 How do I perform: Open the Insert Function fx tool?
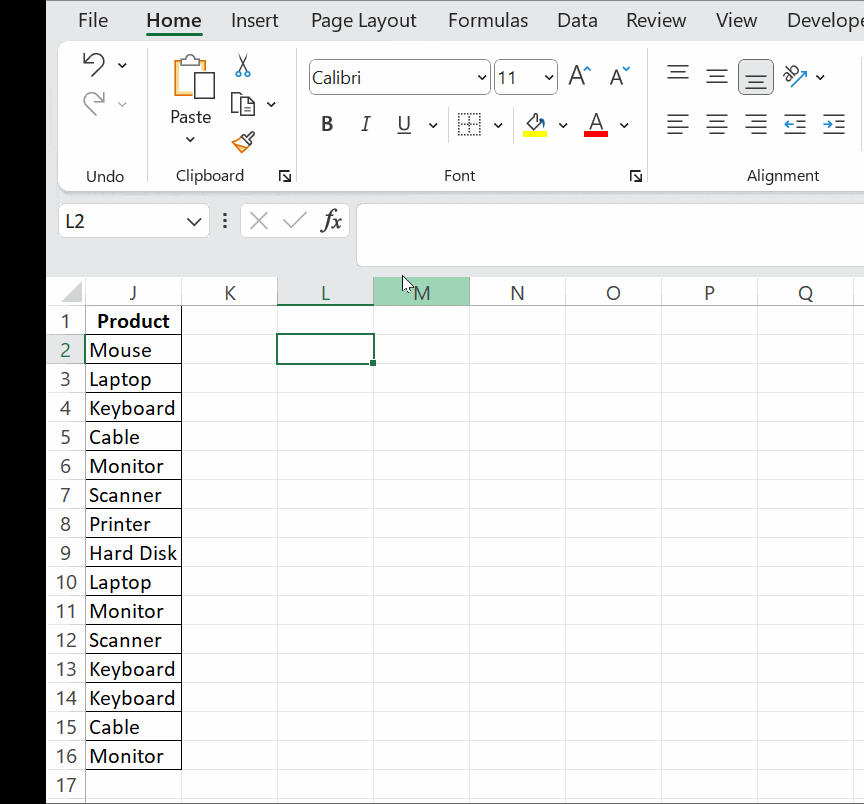point(332,221)
